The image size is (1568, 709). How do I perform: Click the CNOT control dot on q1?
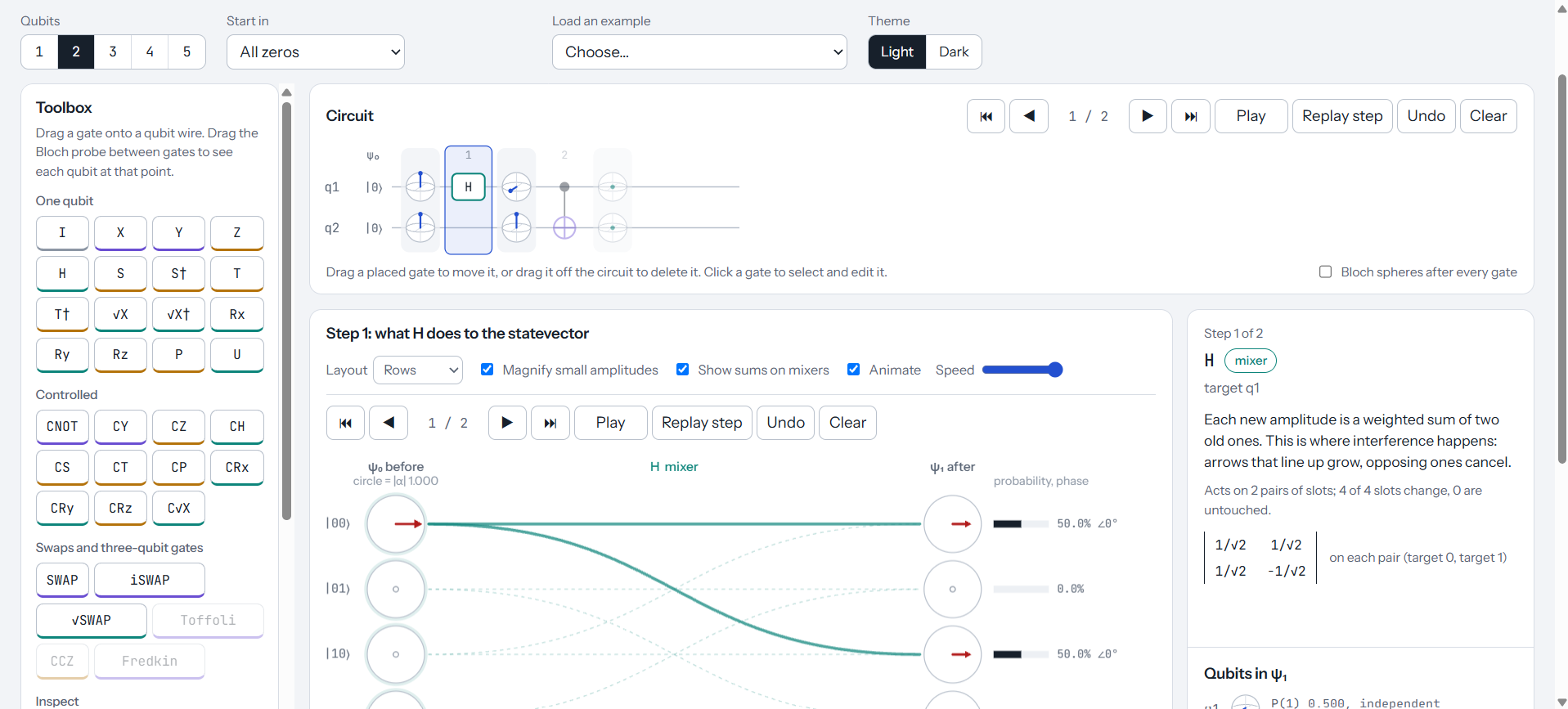[x=564, y=186]
